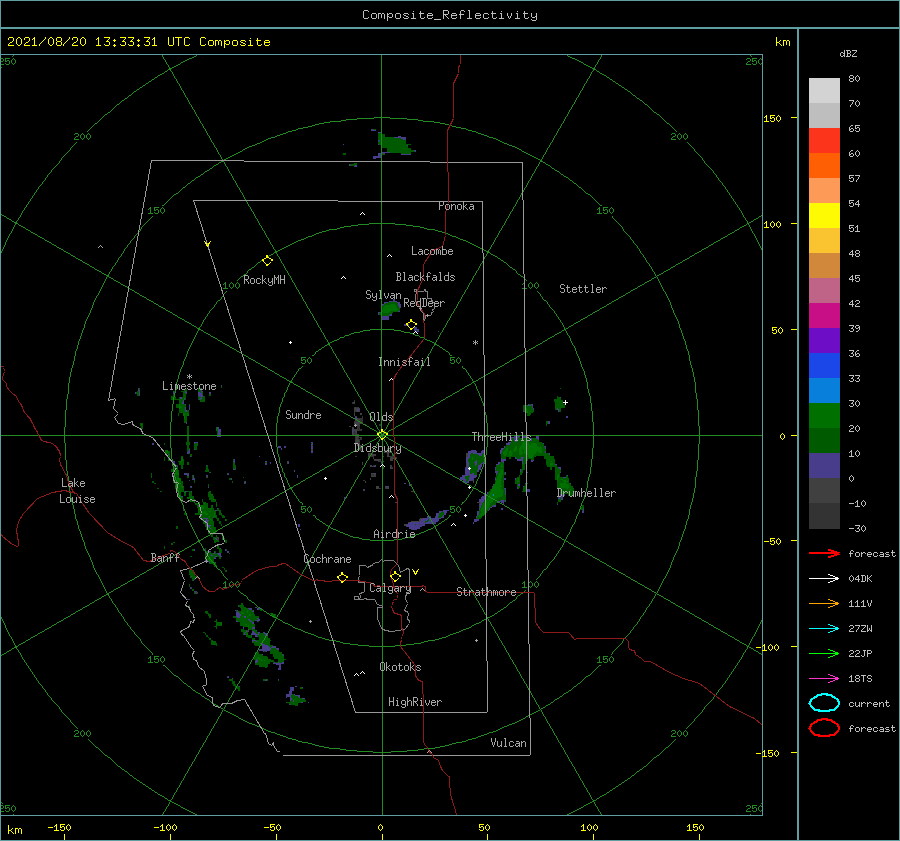The width and height of the screenshot is (900, 841).
Task: Click the HighRiver label
Action: [415, 702]
